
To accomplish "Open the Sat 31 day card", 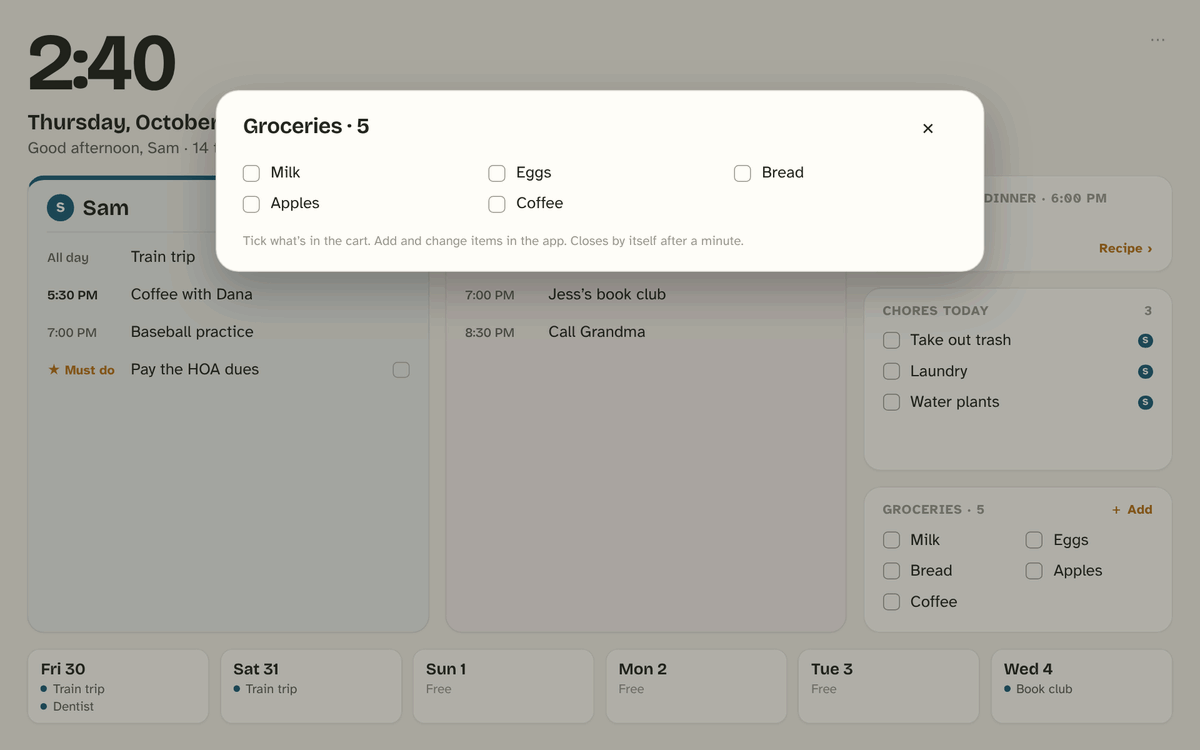I will click(x=310, y=687).
